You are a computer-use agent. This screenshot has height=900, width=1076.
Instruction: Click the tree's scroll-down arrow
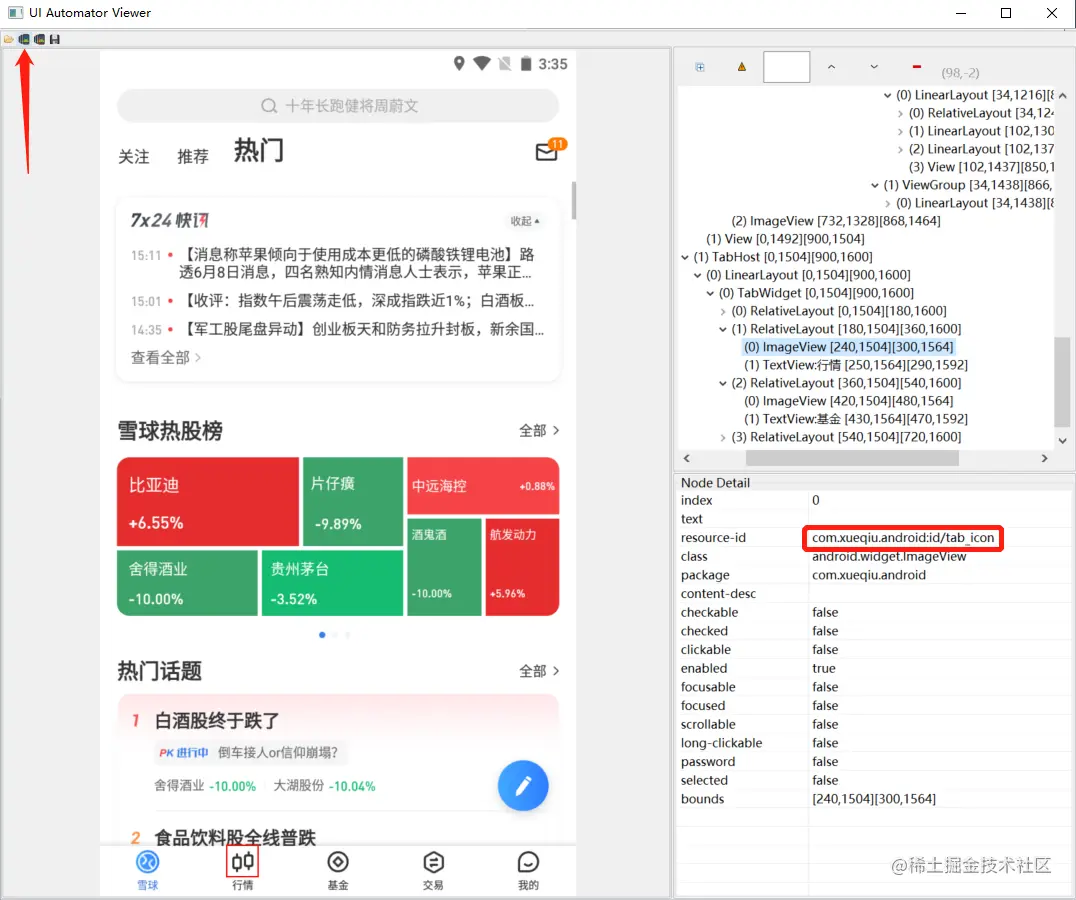(x=1062, y=440)
